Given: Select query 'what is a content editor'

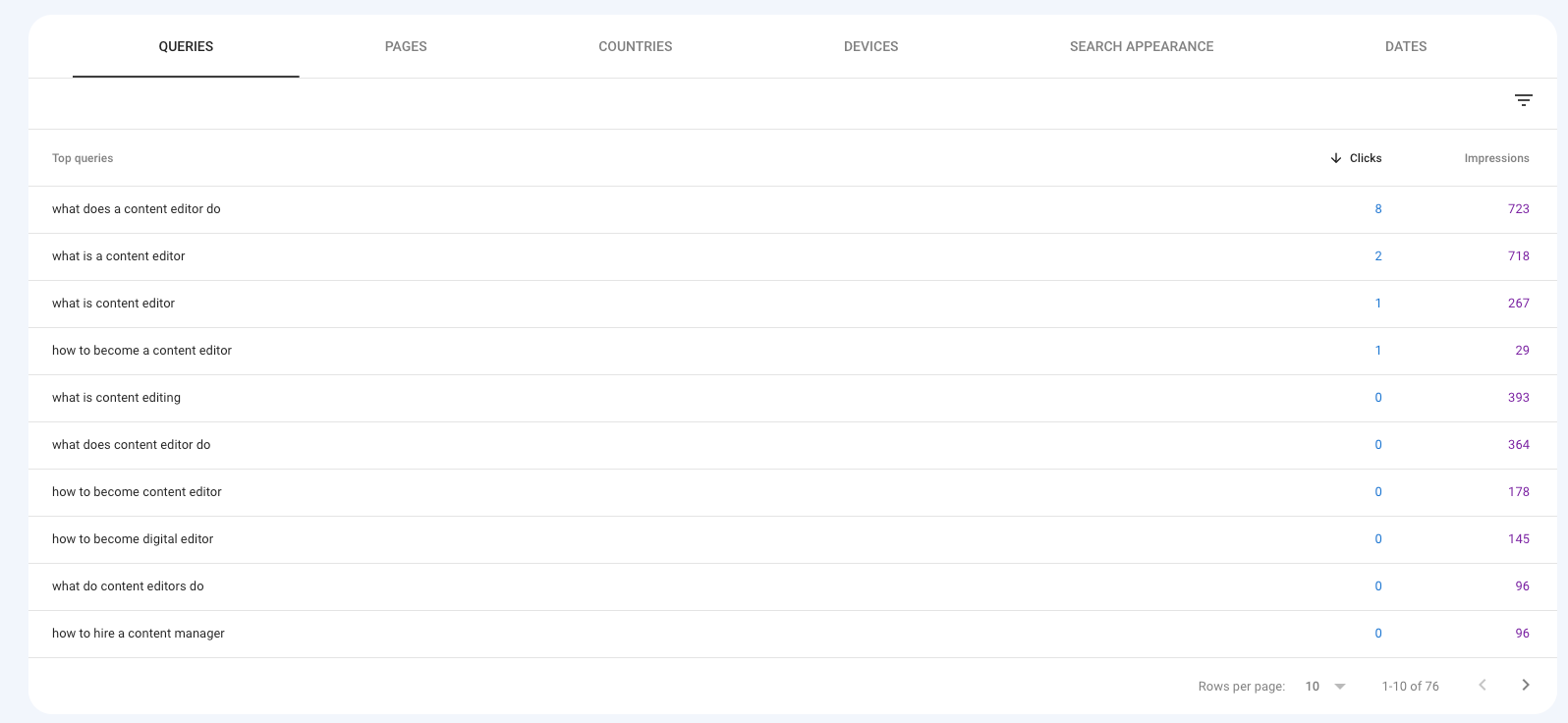Looking at the screenshot, I should point(119,256).
